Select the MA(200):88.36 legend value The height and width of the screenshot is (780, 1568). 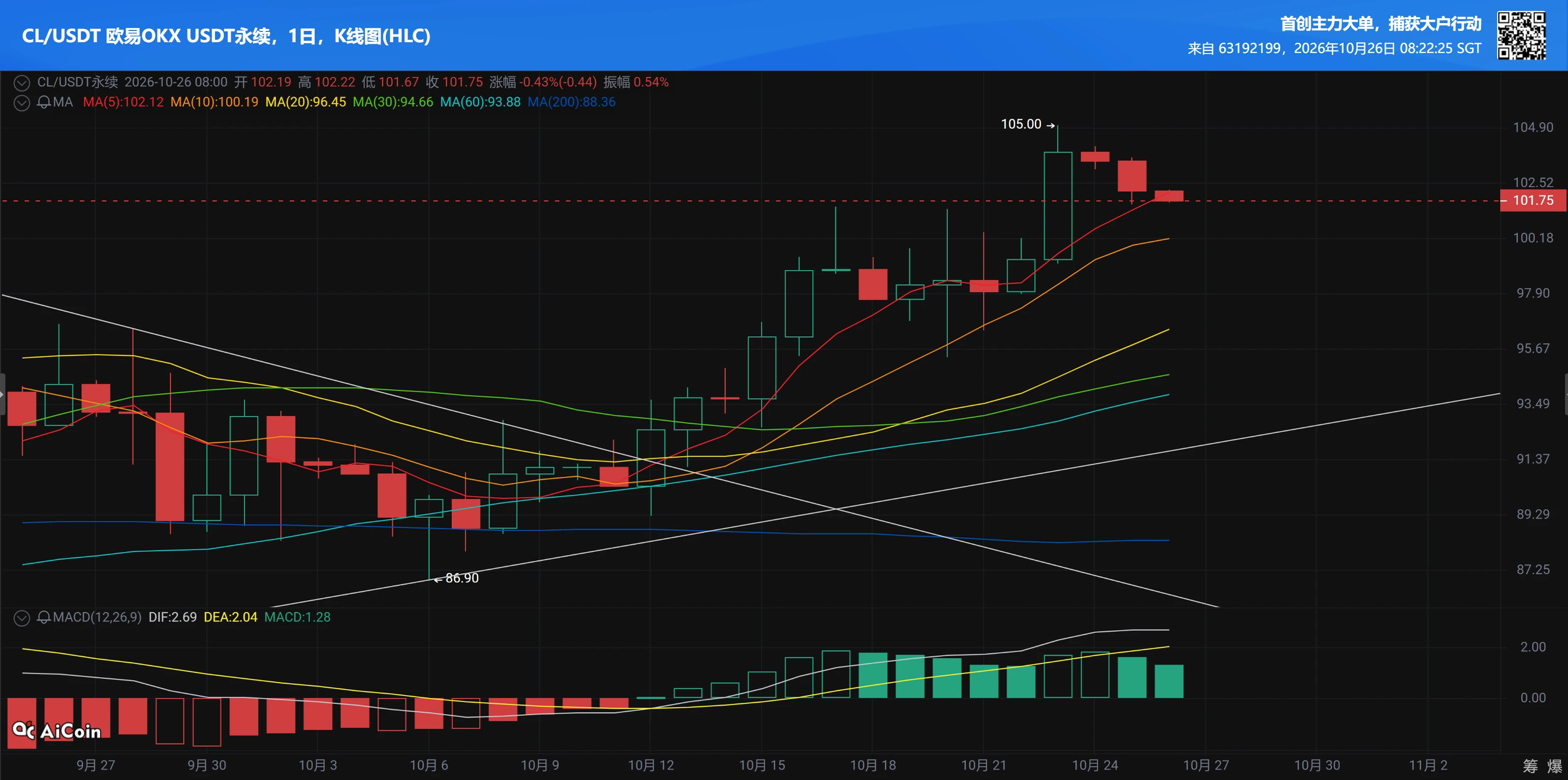pos(572,102)
